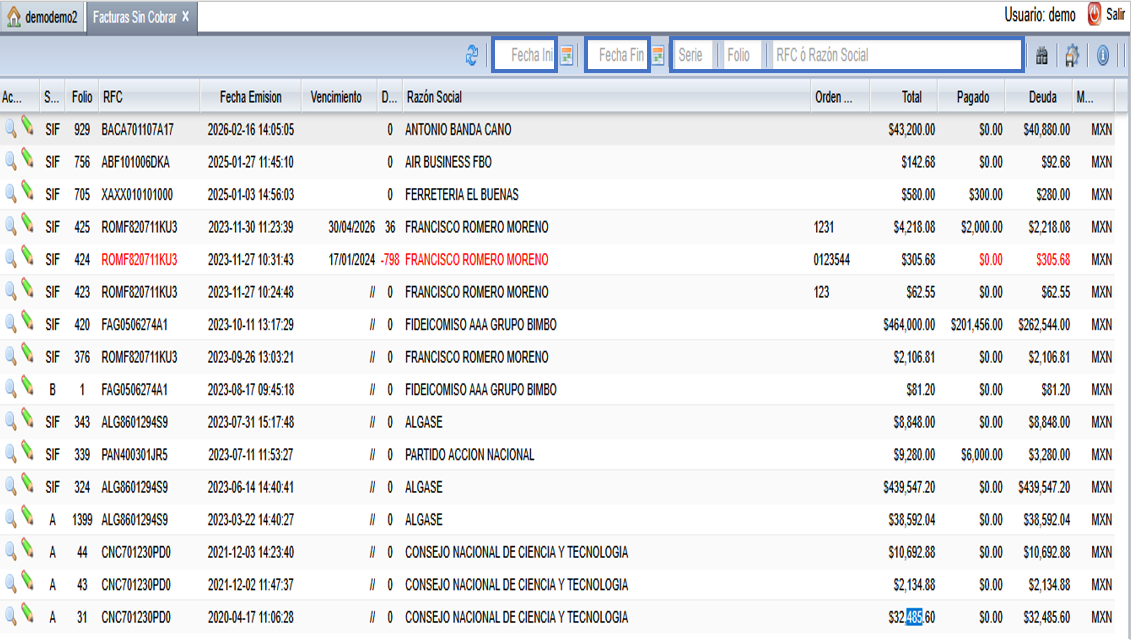
Task: Click the total $464,000.00 cell
Action: click(x=909, y=325)
